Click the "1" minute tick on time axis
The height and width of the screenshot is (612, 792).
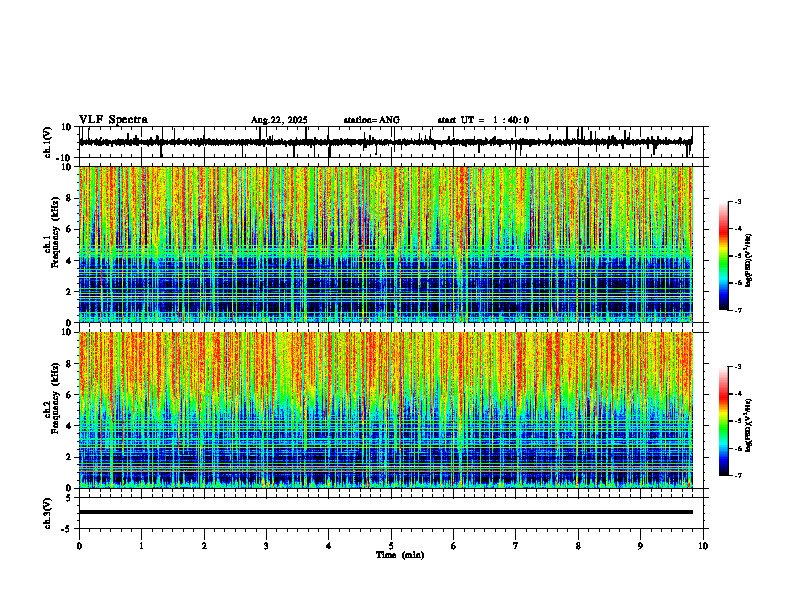click(141, 546)
